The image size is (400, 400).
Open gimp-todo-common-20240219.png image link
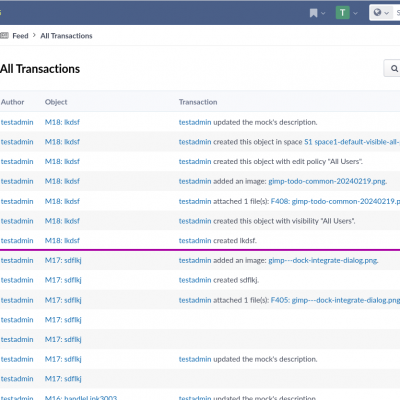click(x=327, y=181)
